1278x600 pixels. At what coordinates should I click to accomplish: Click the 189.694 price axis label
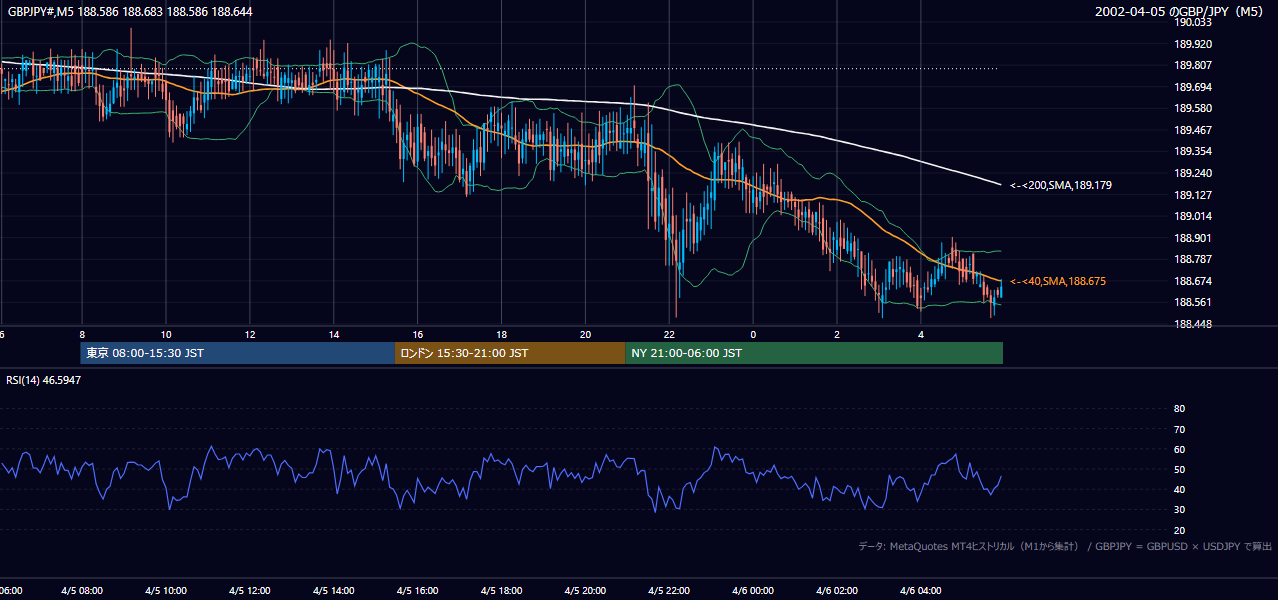[x=1192, y=87]
